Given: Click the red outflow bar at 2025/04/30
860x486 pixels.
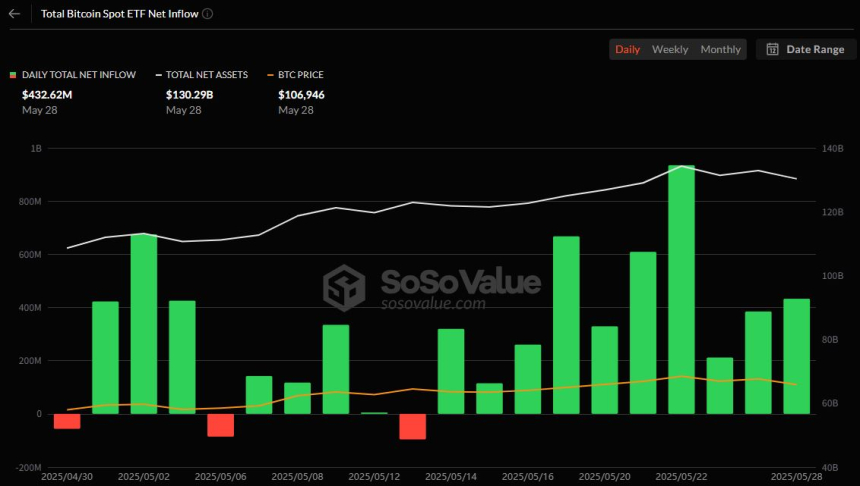Looking at the screenshot, I should 67,421.
